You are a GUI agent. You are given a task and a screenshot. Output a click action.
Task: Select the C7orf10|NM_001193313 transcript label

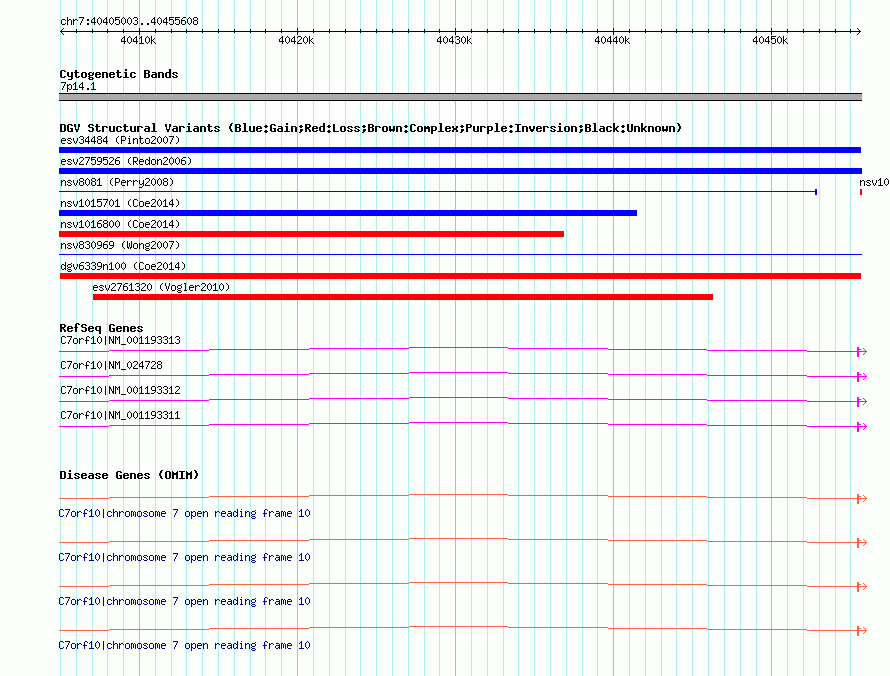120,341
